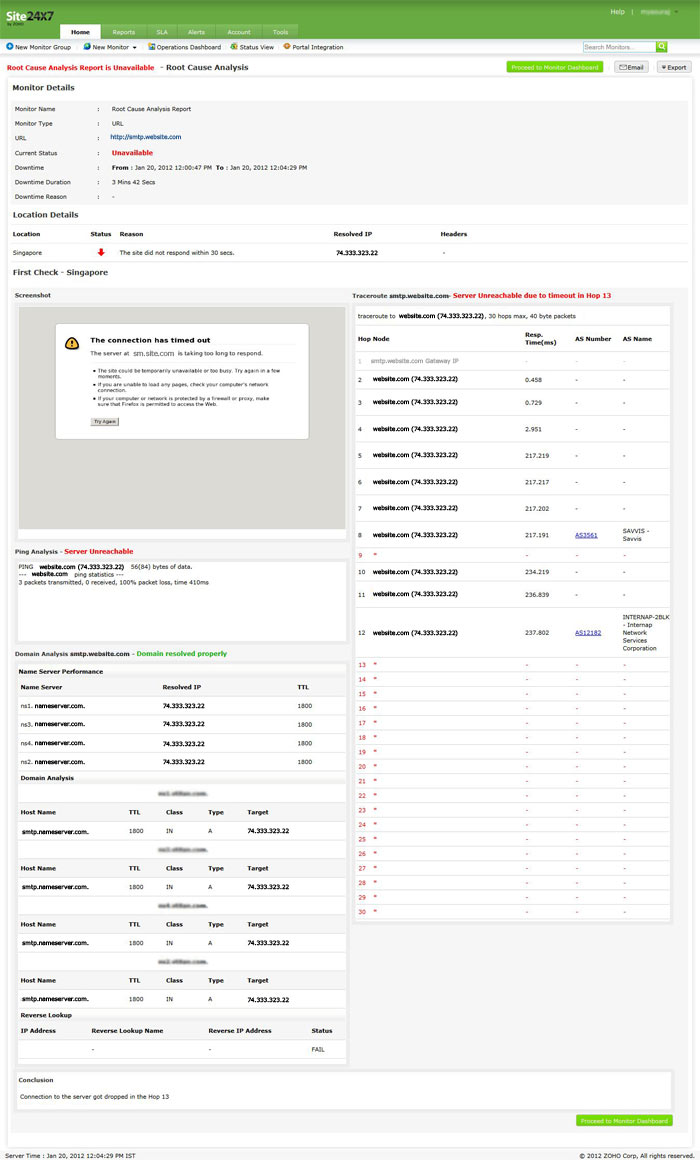Viewport: 700px width, 1160px height.
Task: Go to the SLA tab
Action: click(161, 32)
